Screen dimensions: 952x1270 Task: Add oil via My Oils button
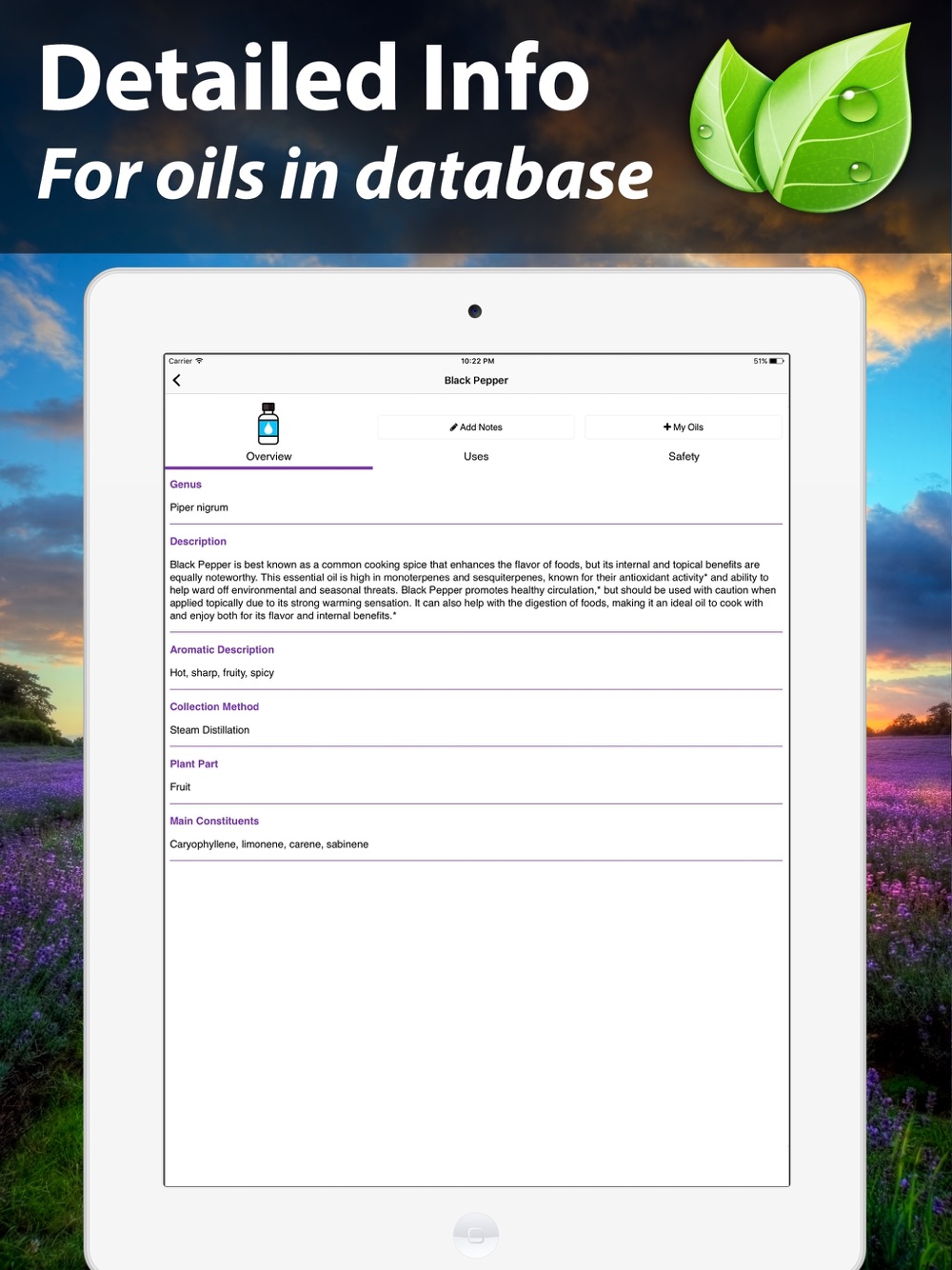(684, 427)
